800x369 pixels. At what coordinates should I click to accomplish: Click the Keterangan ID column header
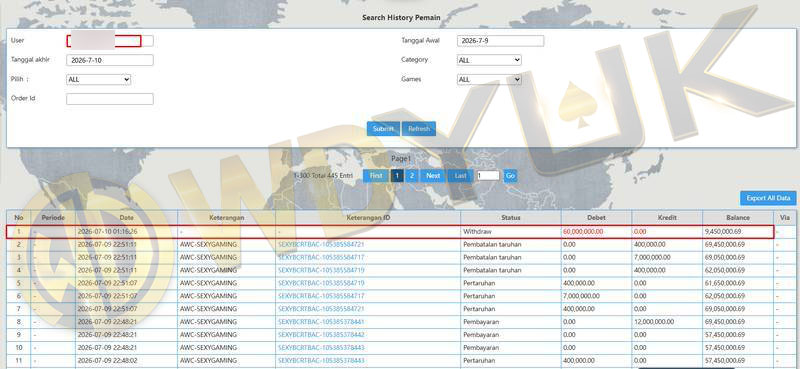pos(368,217)
